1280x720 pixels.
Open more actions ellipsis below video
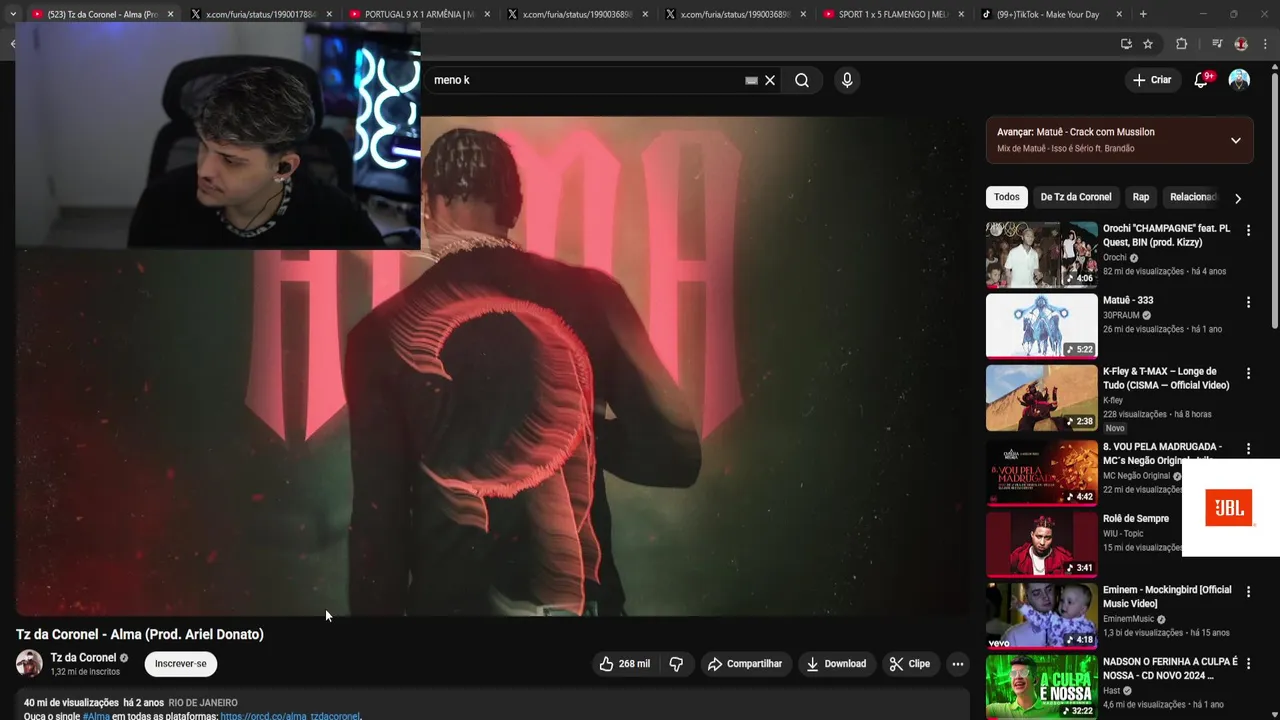[x=957, y=664]
